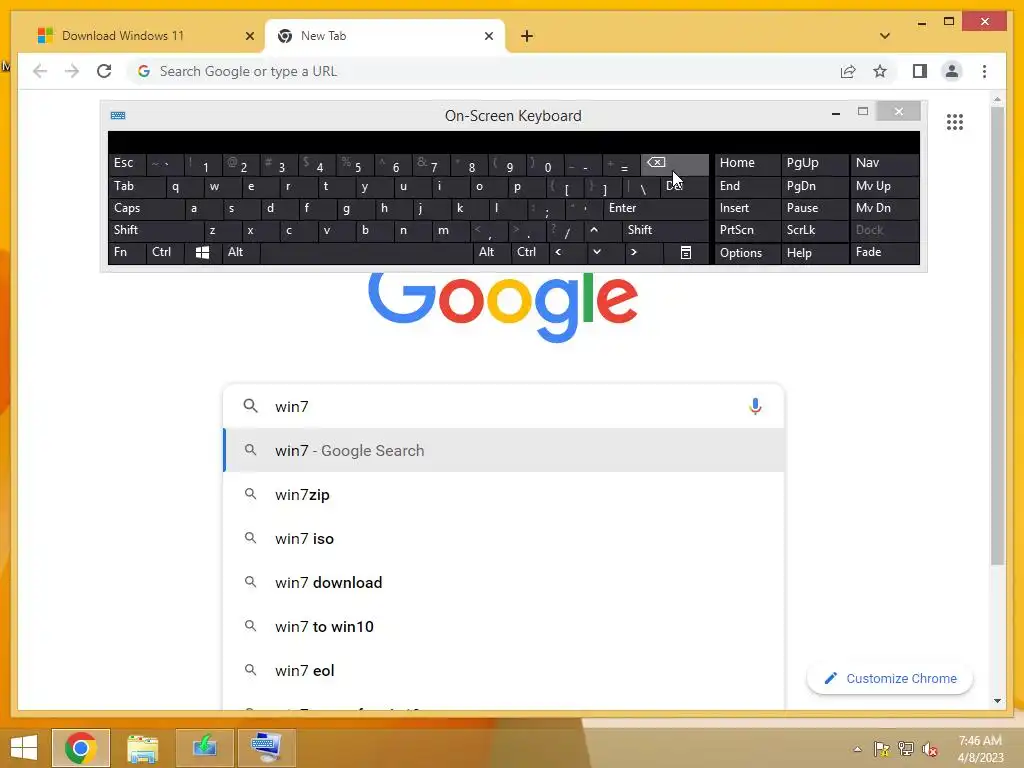The image size is (1024, 768).
Task: Click Options key on On-Screen Keyboard
Action: point(747,253)
